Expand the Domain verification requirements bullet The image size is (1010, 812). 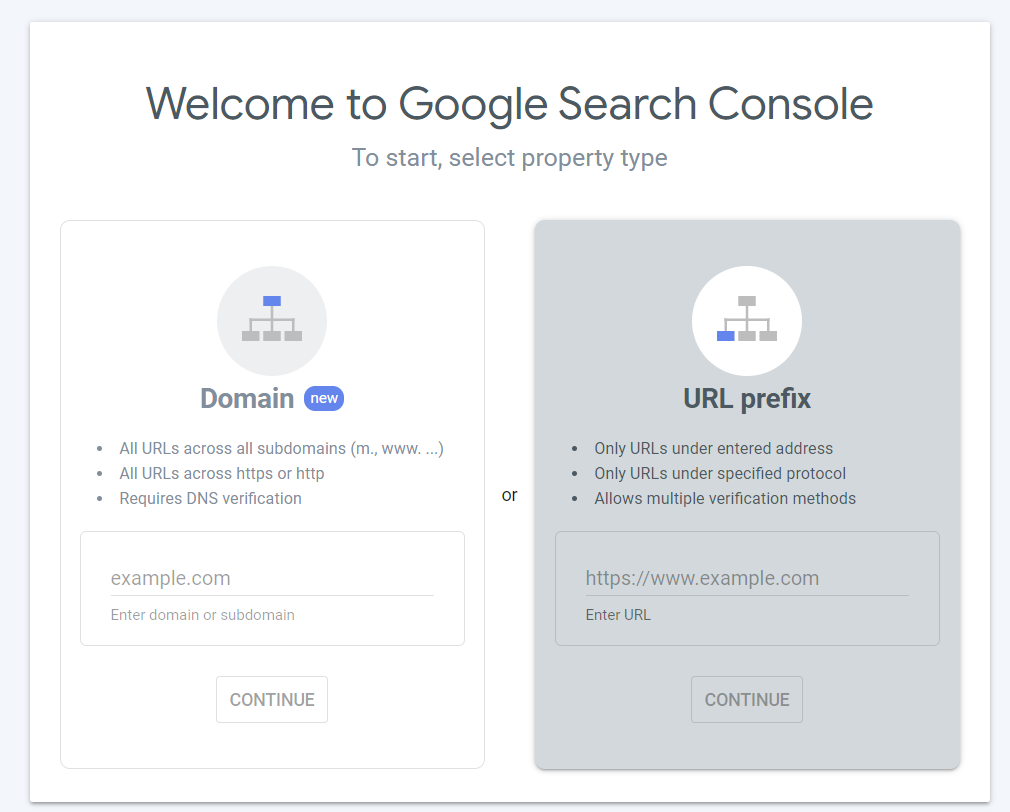pyautogui.click(x=210, y=498)
